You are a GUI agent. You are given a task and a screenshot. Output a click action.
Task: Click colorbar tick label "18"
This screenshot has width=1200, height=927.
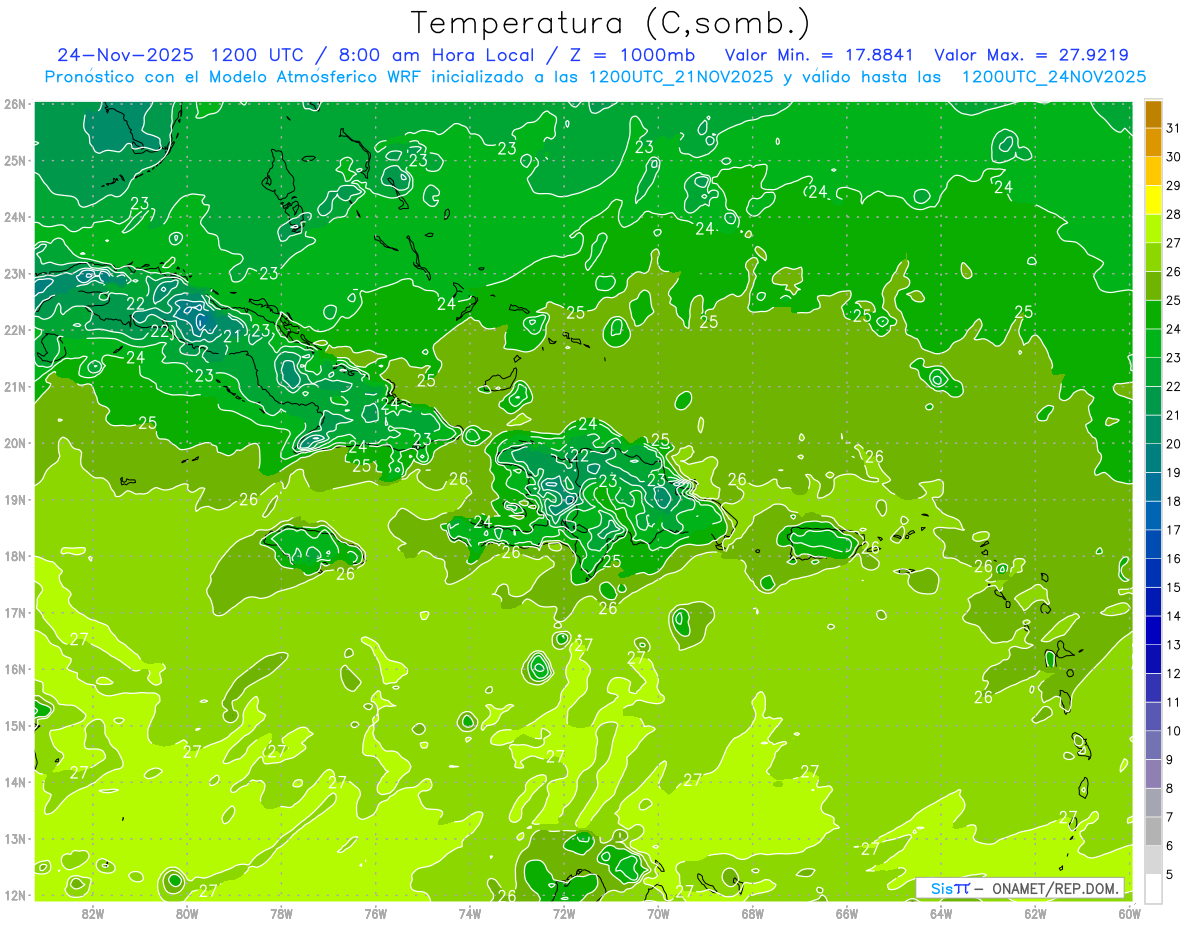pyautogui.click(x=1174, y=501)
